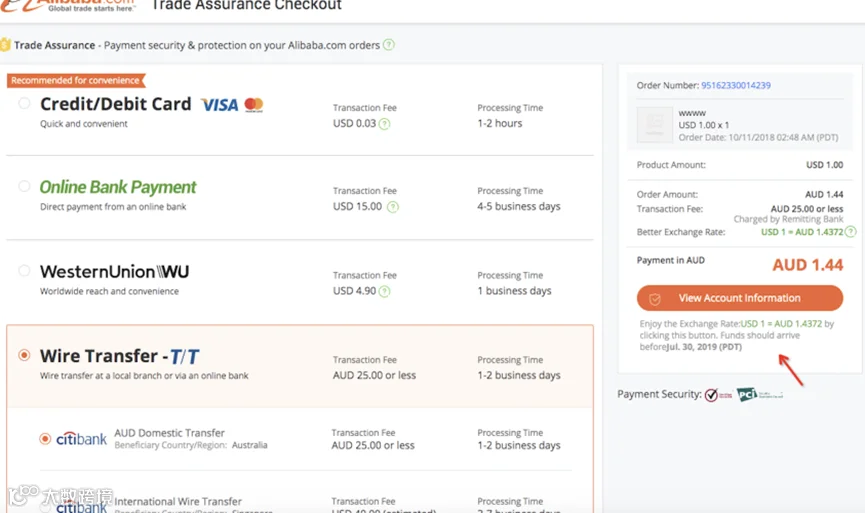865x513 pixels.
Task: Click the Trade Assurance help question mark icon
Action: pos(389,45)
